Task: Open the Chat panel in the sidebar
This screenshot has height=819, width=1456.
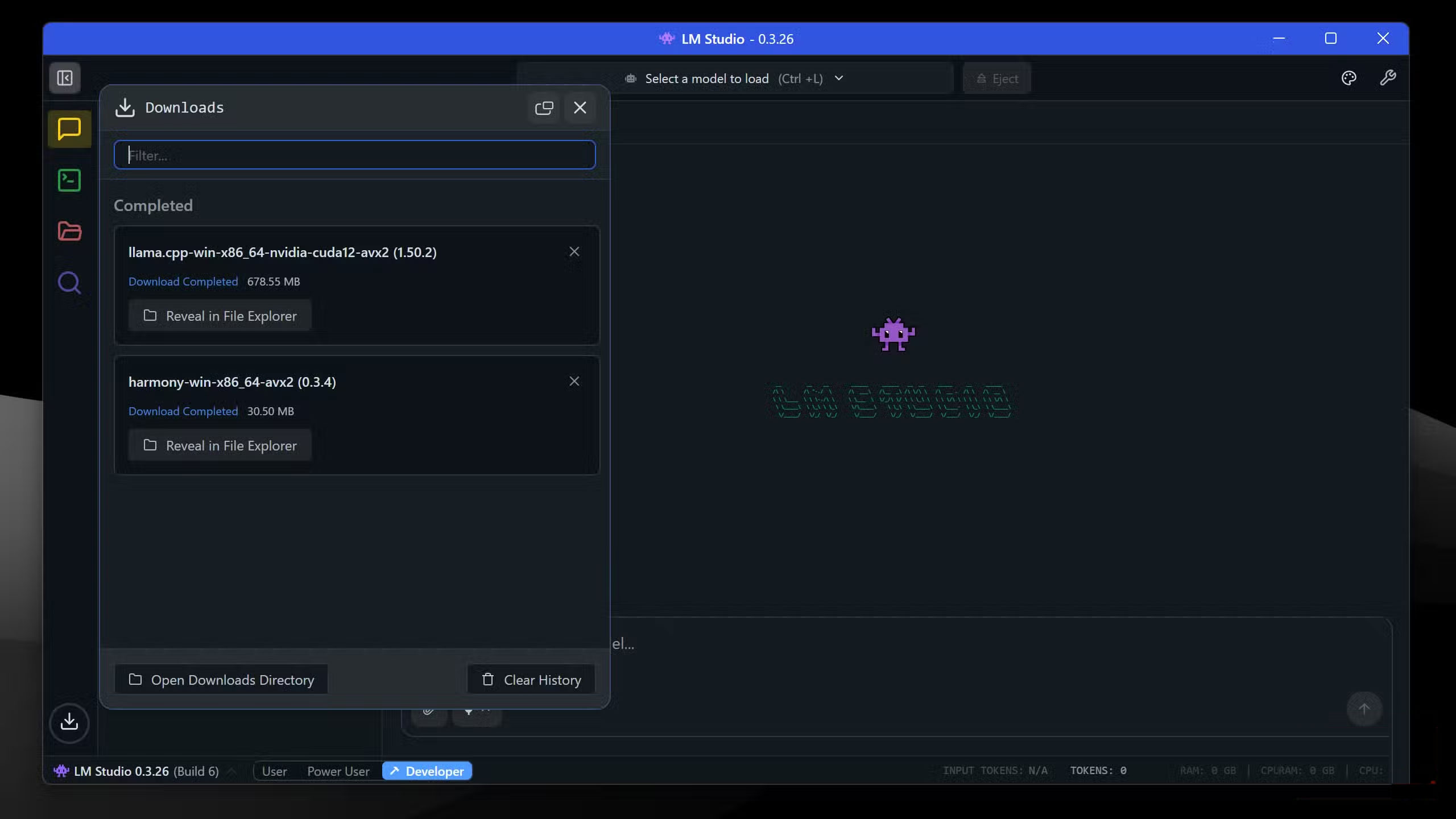Action: 69,129
